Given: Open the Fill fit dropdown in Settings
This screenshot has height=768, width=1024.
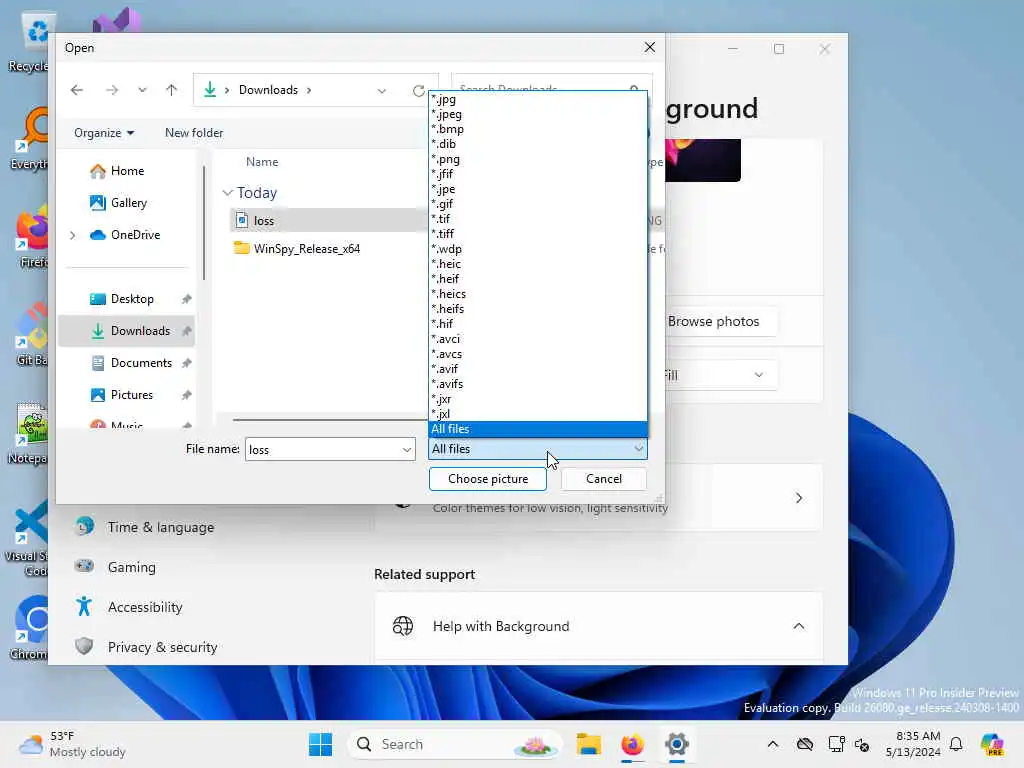Looking at the screenshot, I should (x=721, y=376).
